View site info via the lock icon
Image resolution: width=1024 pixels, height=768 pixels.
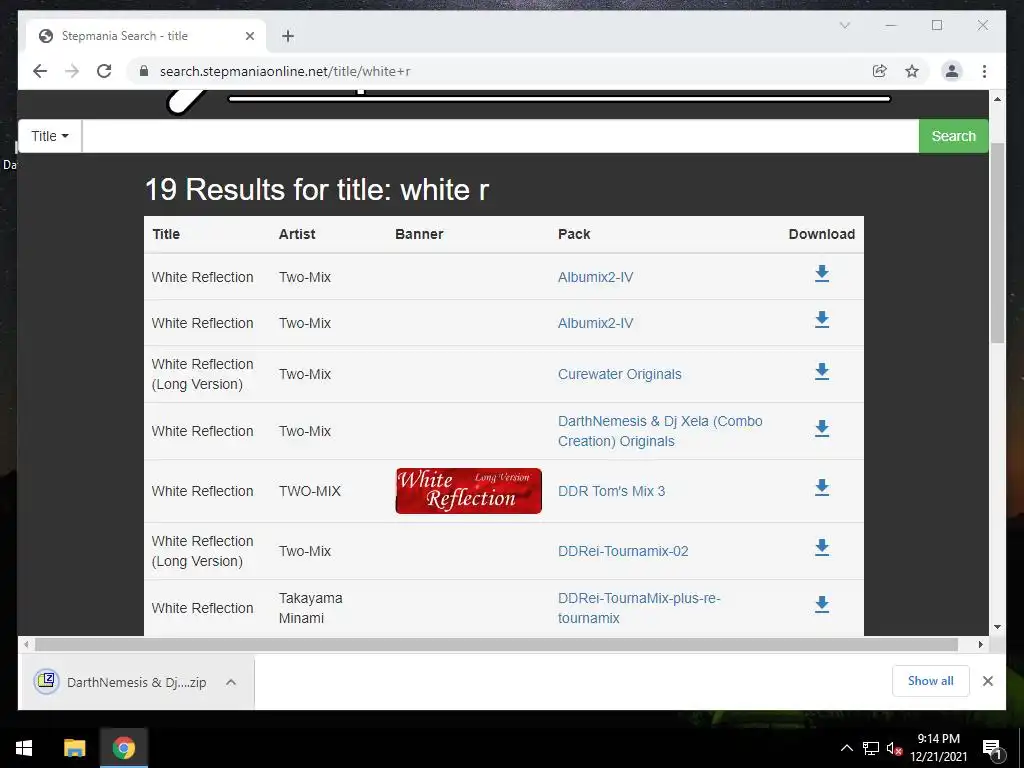(144, 71)
